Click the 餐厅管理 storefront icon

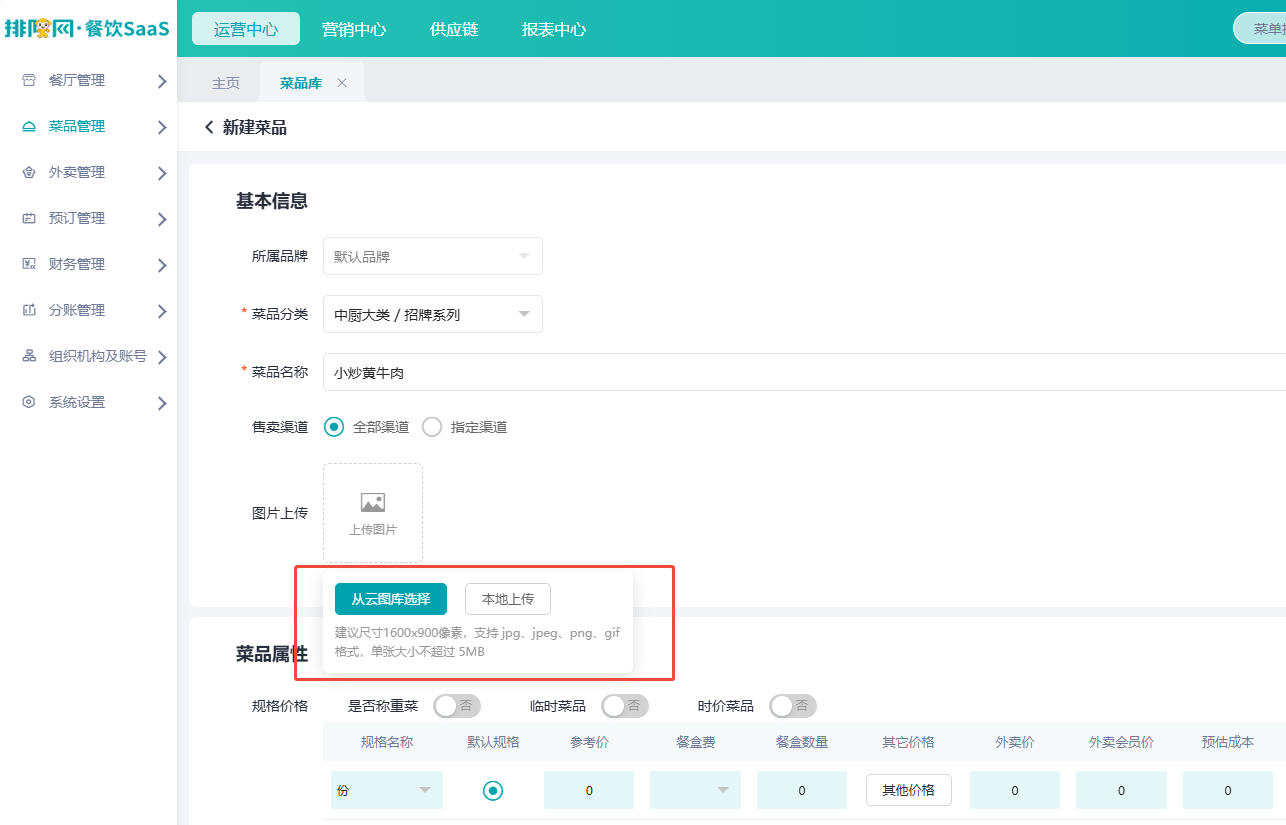[x=29, y=80]
